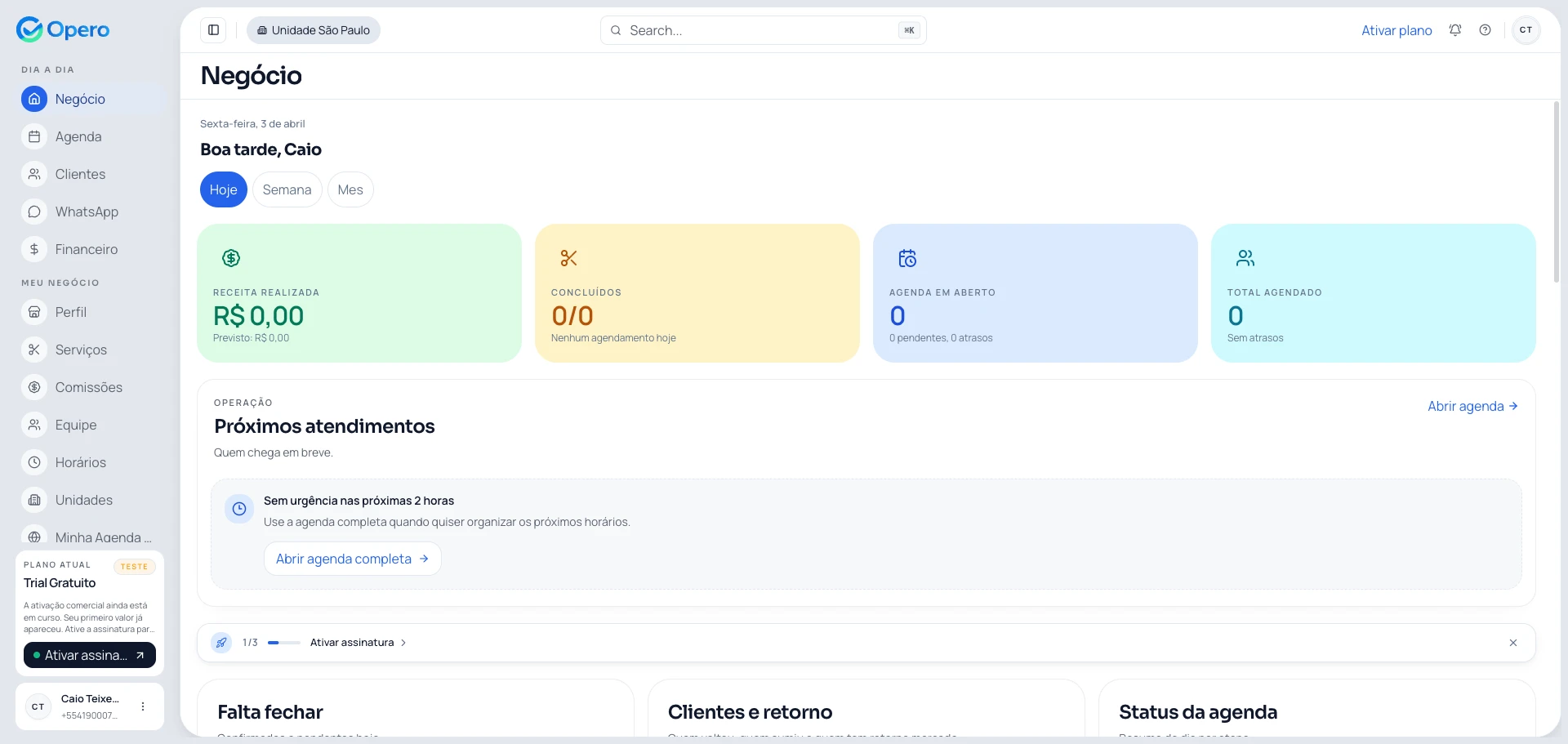
Task: Open Equipe from the sidebar menu
Action: click(33, 425)
